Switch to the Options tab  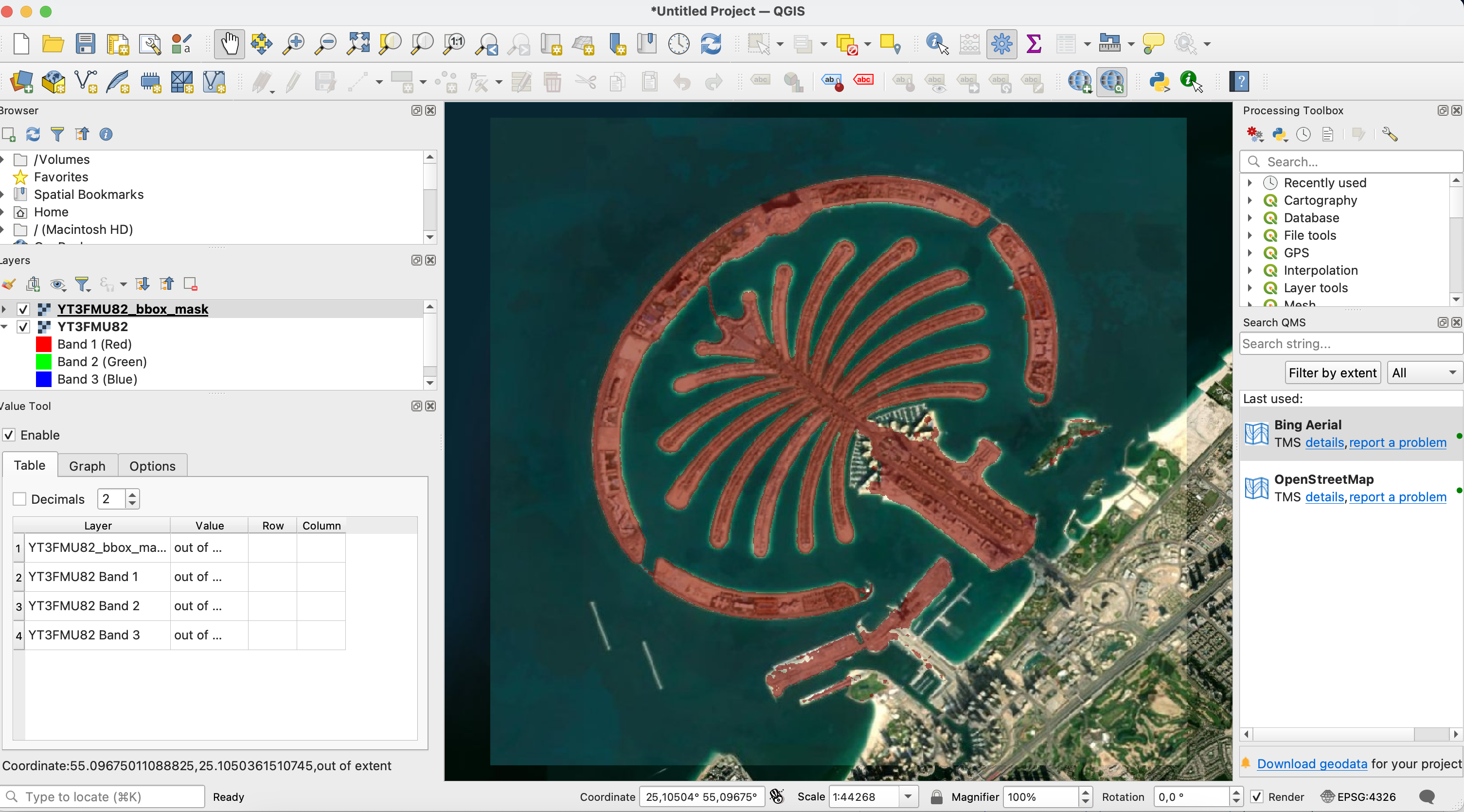click(x=152, y=465)
